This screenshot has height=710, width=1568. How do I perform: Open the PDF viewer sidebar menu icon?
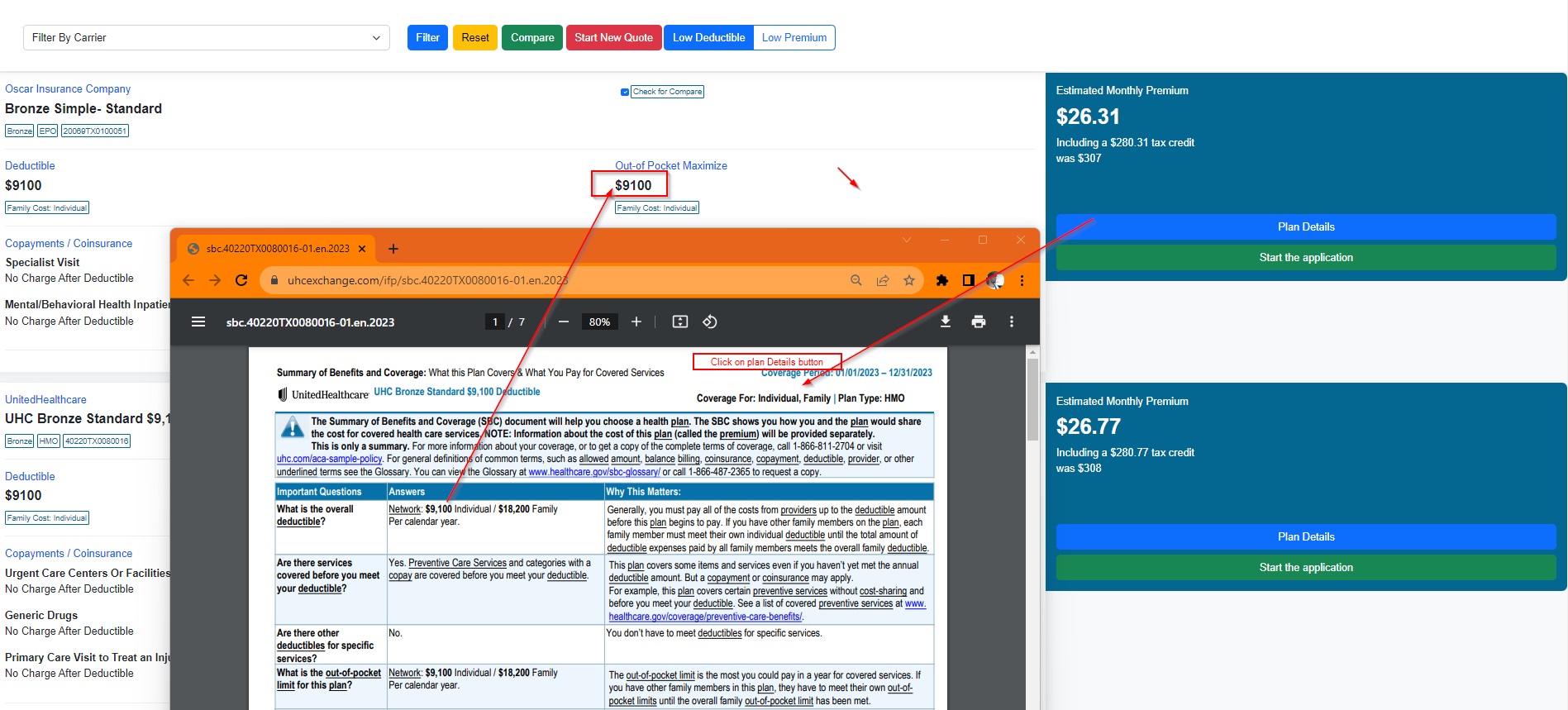pyautogui.click(x=198, y=322)
